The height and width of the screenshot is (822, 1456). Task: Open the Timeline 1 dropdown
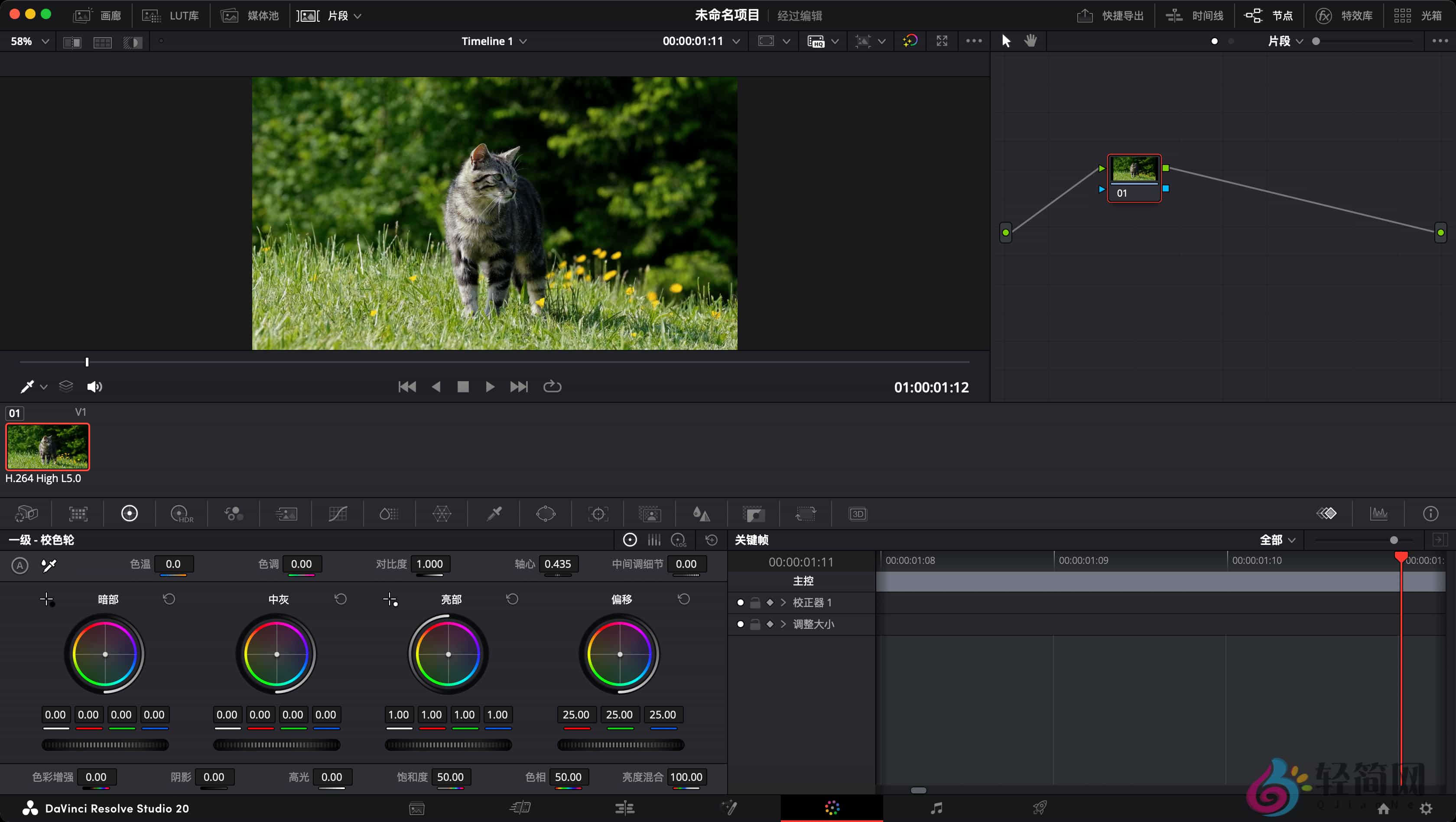pyautogui.click(x=494, y=41)
